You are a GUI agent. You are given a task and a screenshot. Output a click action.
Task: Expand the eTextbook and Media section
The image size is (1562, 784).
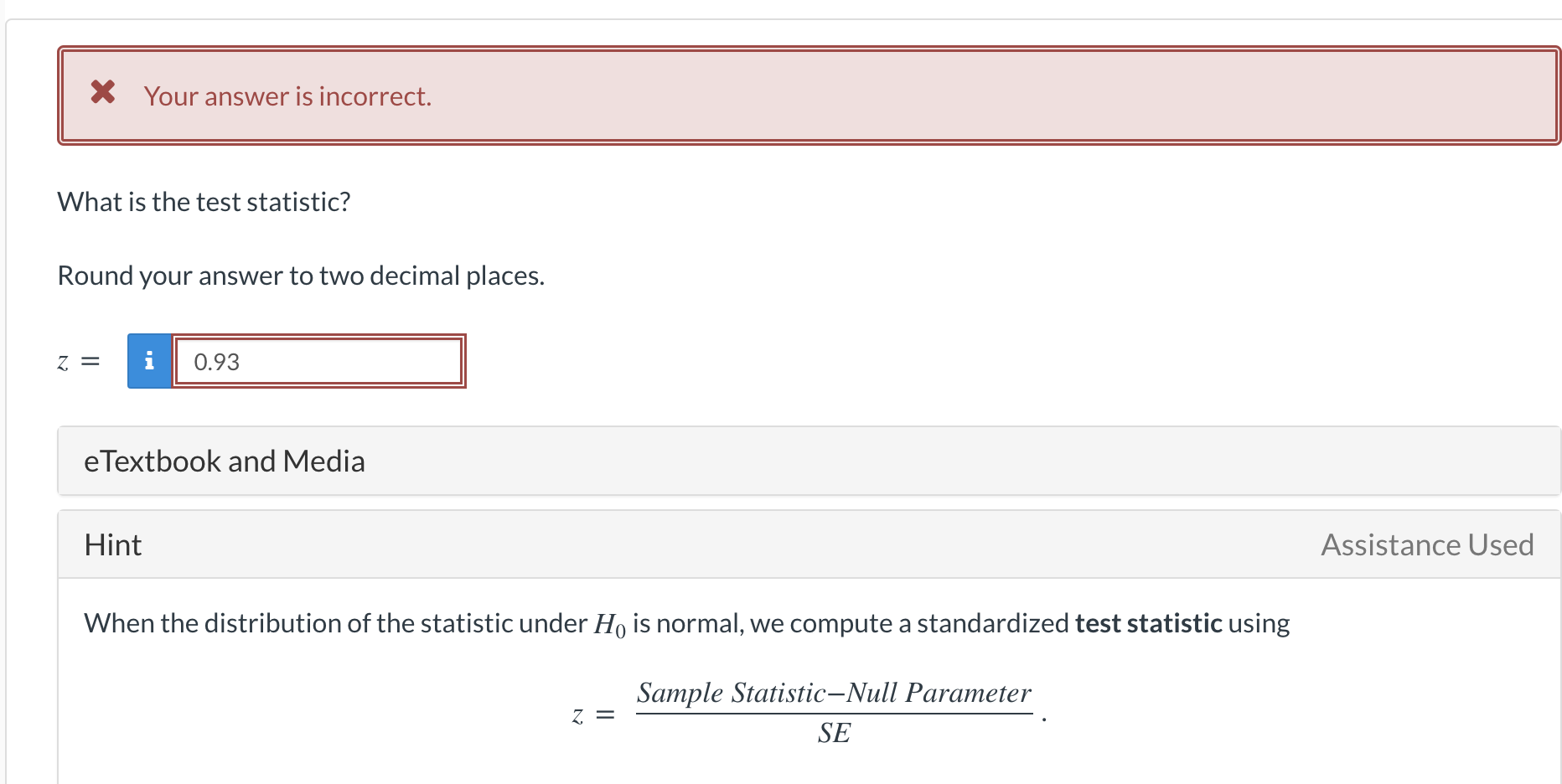pyautogui.click(x=225, y=461)
